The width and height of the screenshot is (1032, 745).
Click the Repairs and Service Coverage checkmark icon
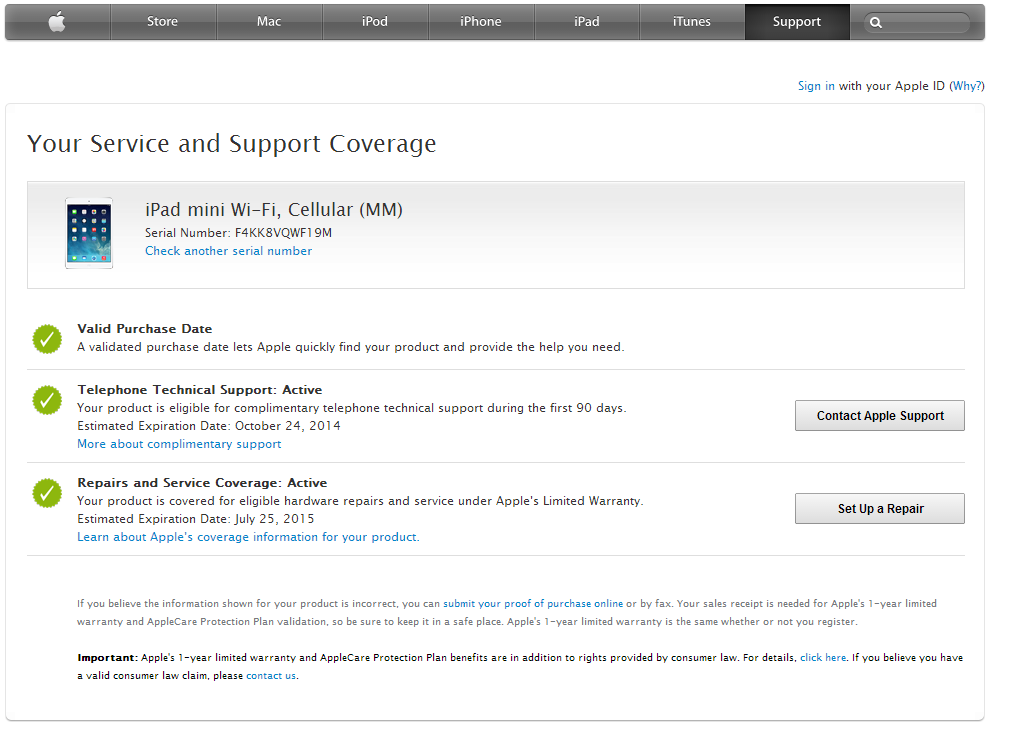coord(47,493)
